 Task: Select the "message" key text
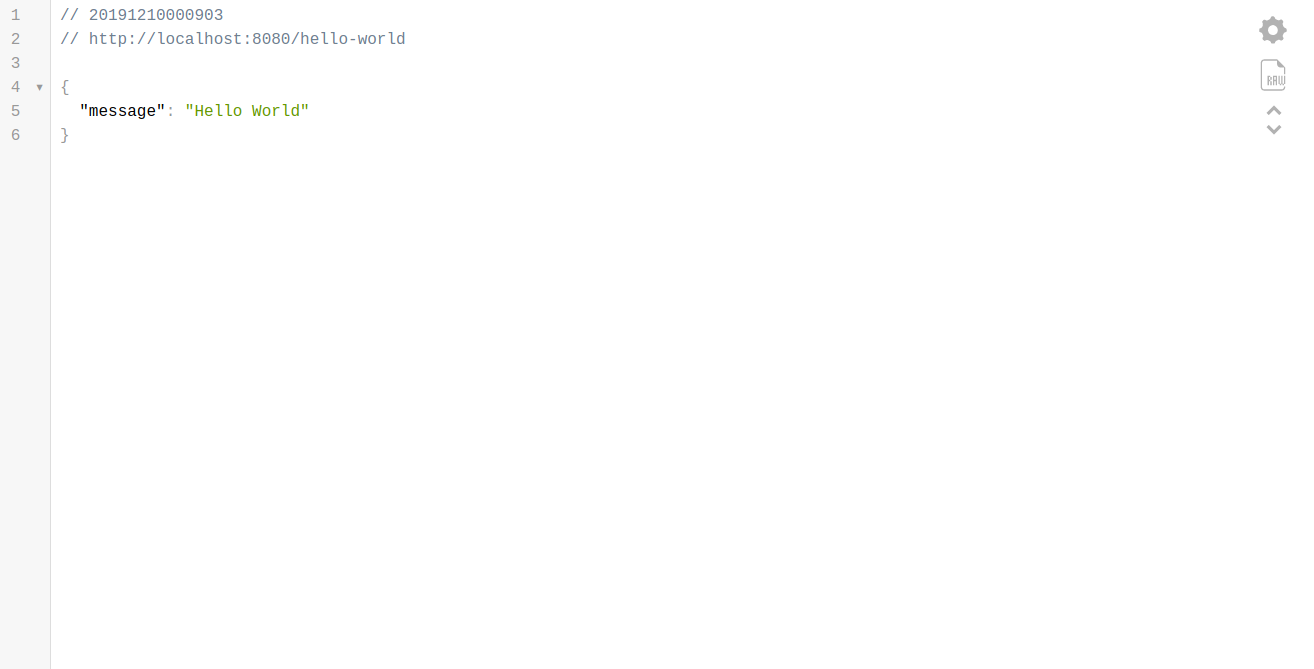122,111
